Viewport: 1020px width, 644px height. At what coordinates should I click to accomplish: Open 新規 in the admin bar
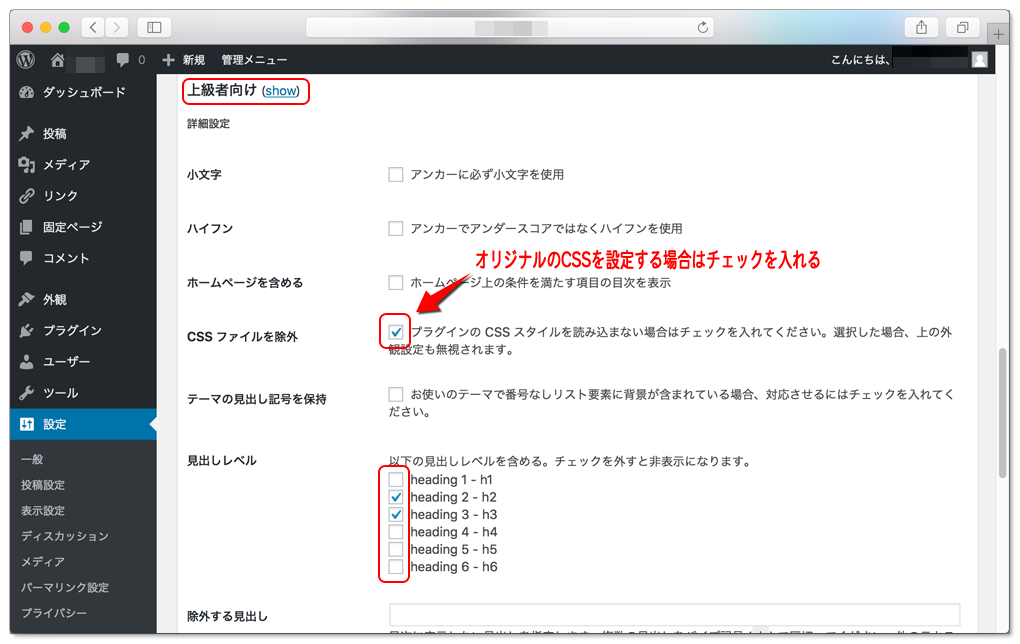coord(189,60)
